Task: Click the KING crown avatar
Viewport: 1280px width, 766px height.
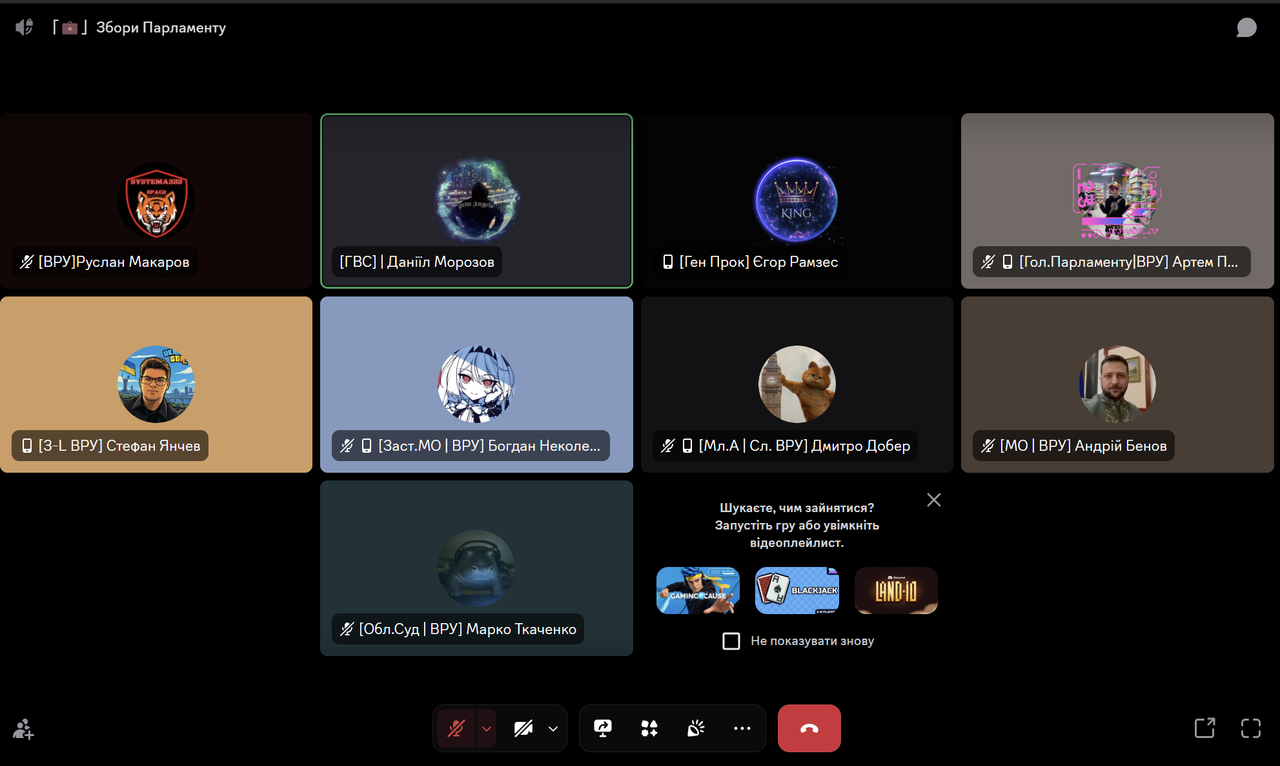Action: pos(796,201)
